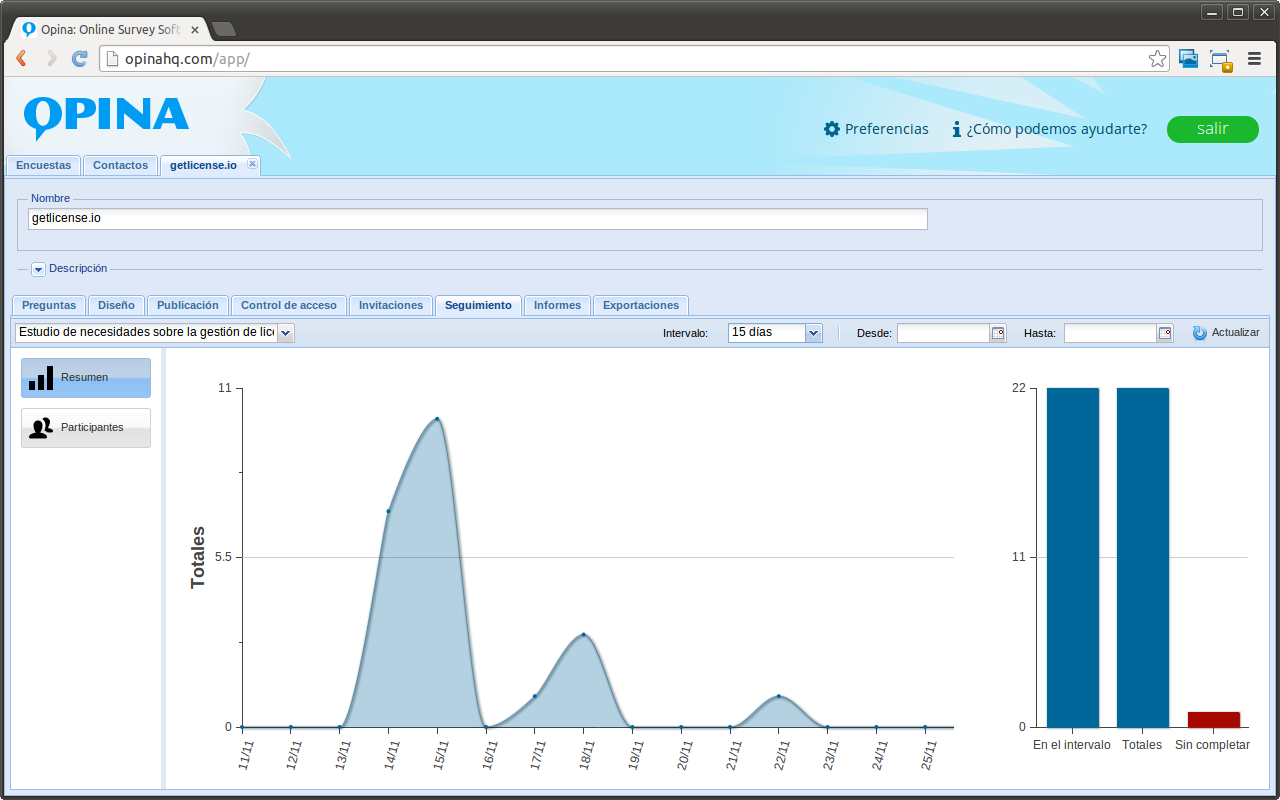Open the survey selector showing Estudio de necesidades
Screen dimensions: 1280x800
click(x=286, y=332)
